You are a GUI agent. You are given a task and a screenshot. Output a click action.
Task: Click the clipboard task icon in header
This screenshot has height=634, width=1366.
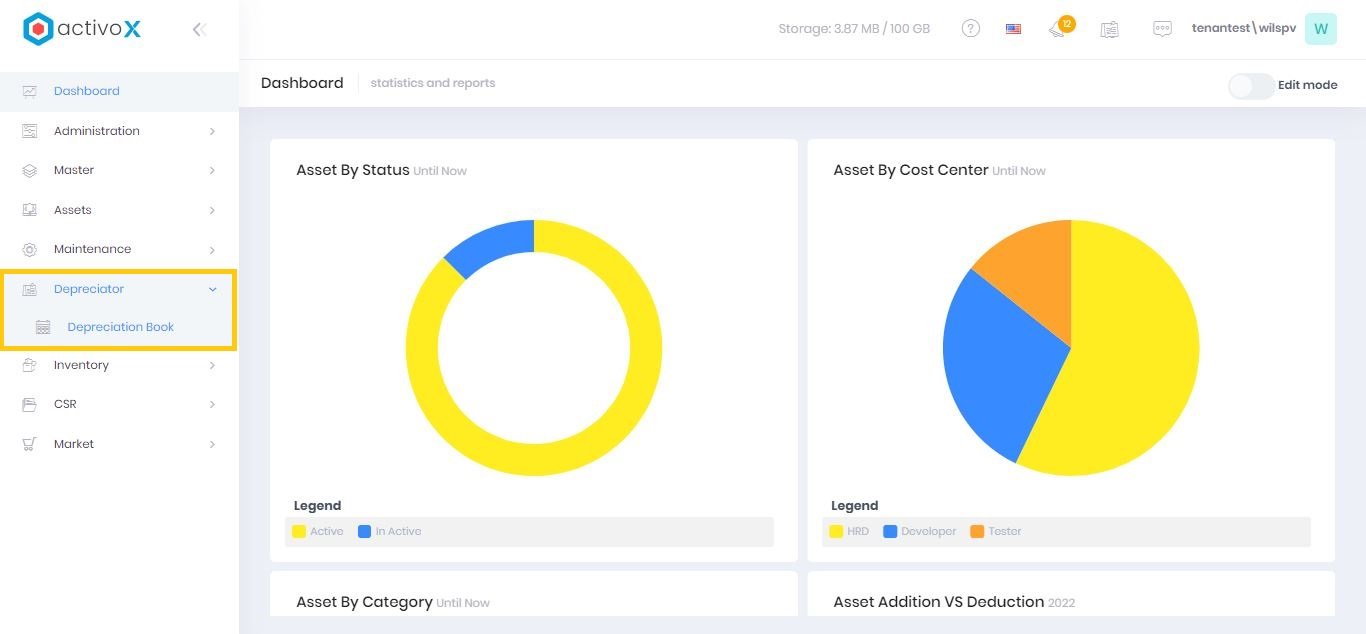click(1109, 29)
